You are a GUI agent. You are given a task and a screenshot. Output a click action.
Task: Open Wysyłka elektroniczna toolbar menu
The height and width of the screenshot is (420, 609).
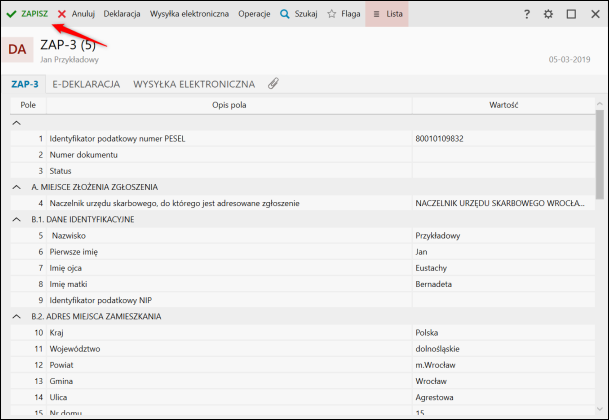point(189,14)
